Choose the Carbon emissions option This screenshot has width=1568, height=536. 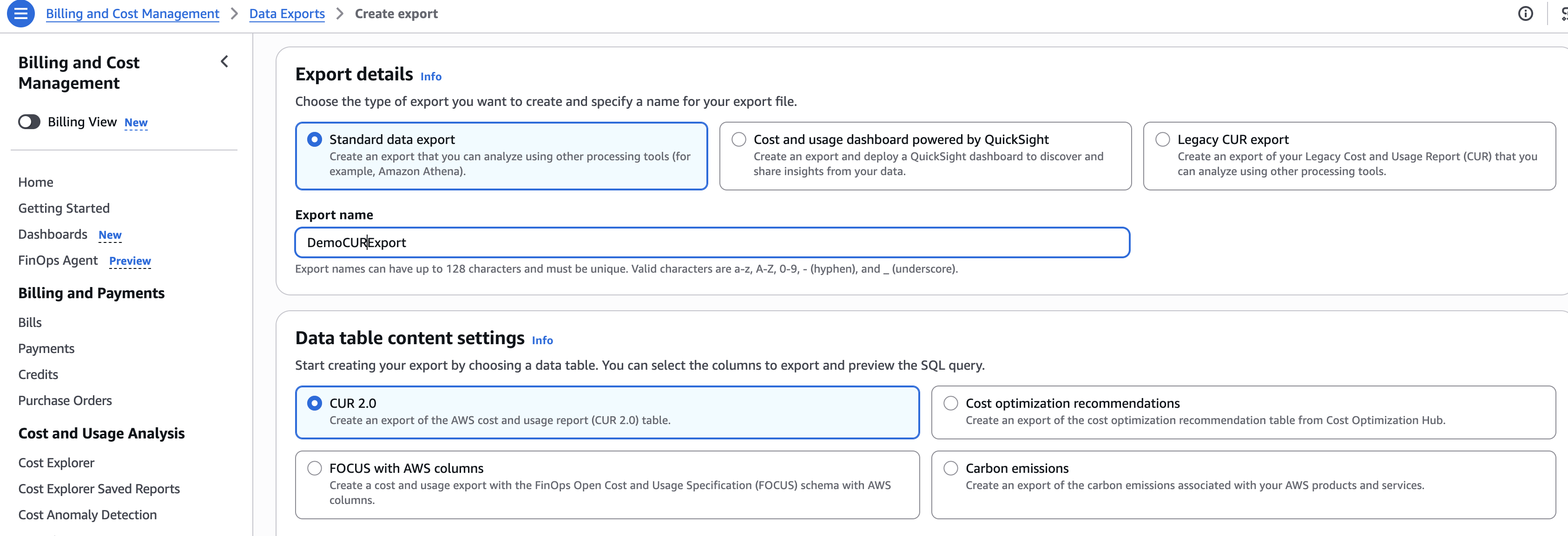[x=950, y=469]
